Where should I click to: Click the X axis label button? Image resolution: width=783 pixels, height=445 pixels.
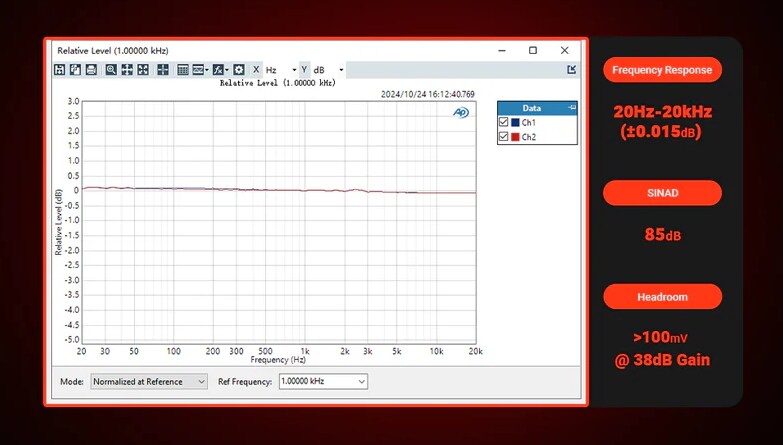pos(256,70)
